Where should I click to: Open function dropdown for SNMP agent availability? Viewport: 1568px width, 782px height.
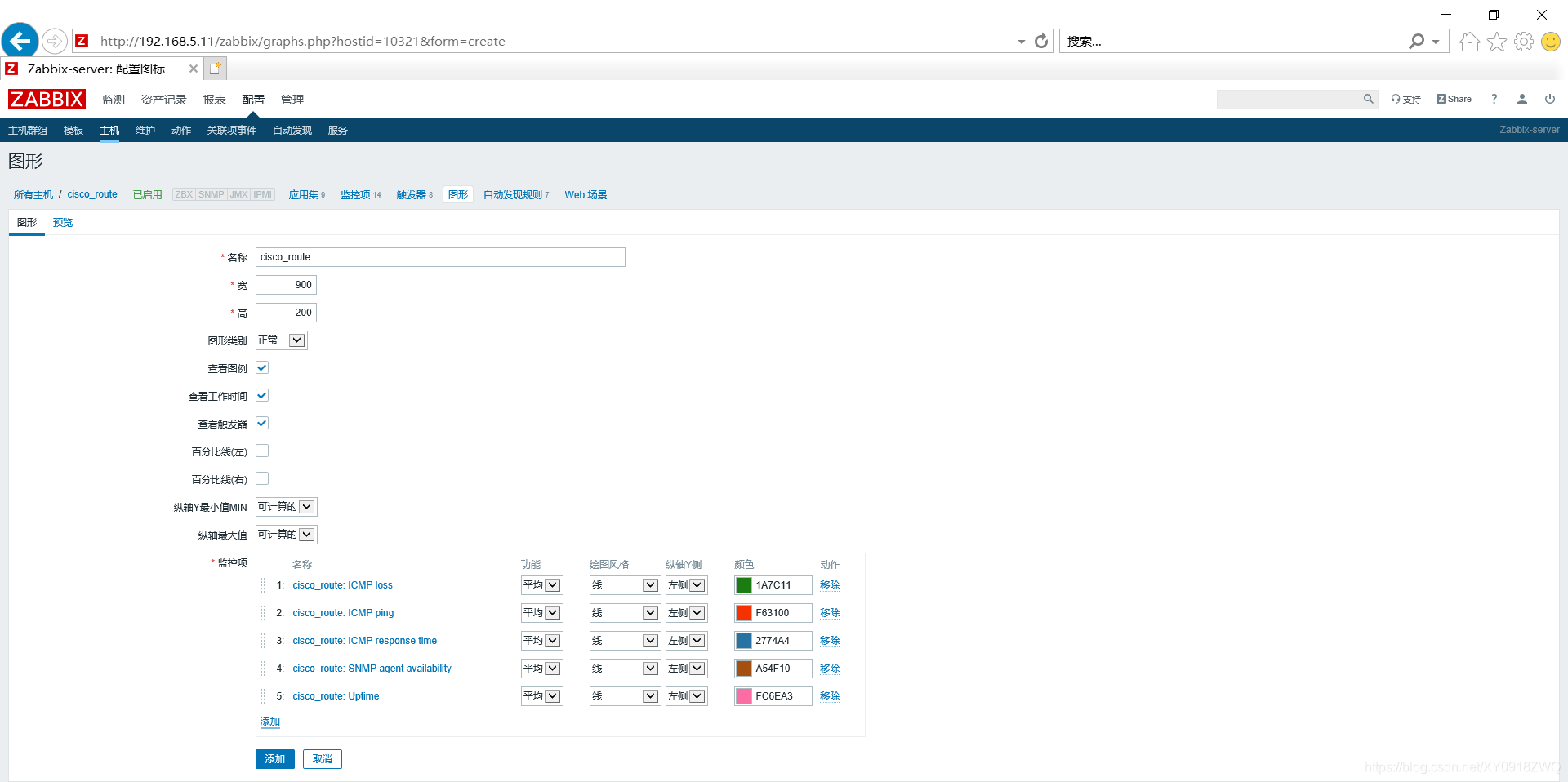541,669
